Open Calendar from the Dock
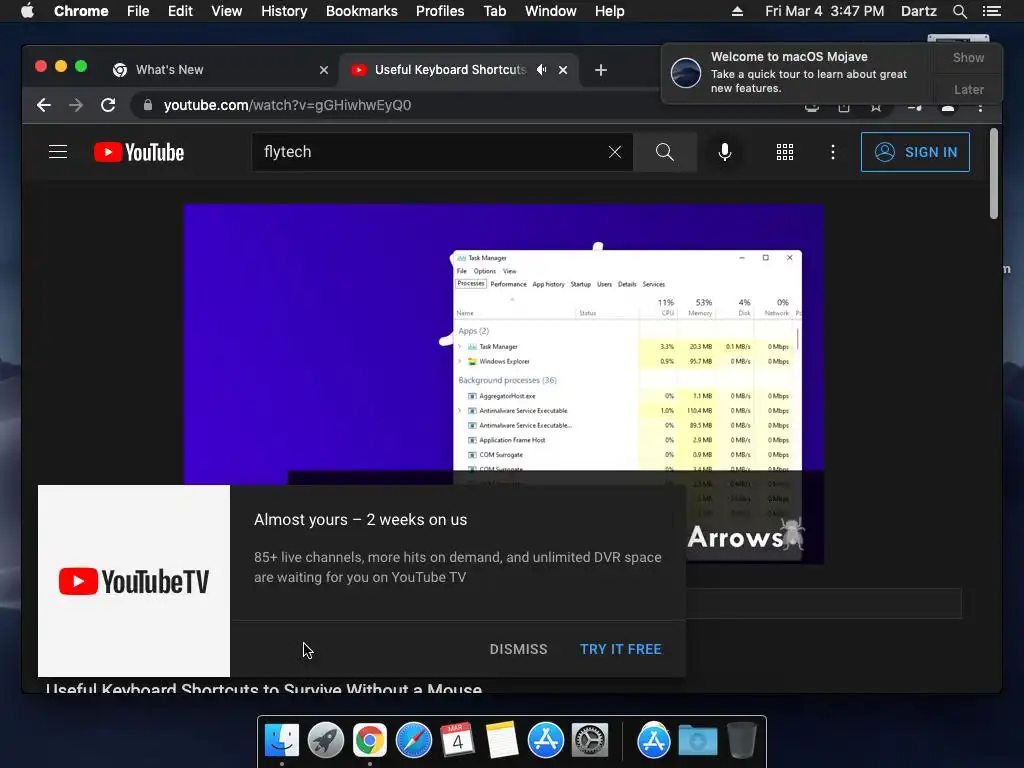The image size is (1024, 768). (457, 740)
